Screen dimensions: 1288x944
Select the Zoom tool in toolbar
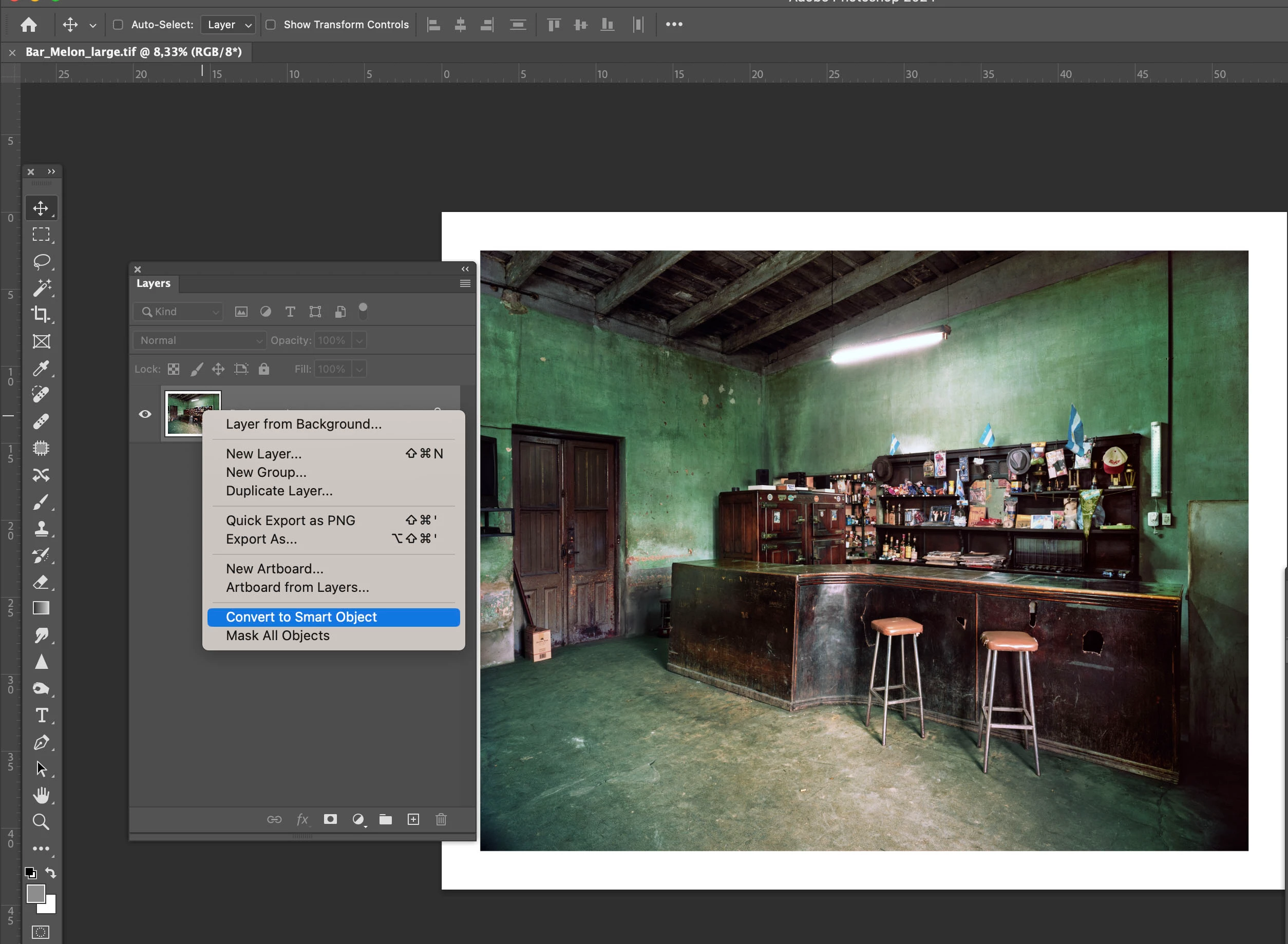[x=41, y=822]
